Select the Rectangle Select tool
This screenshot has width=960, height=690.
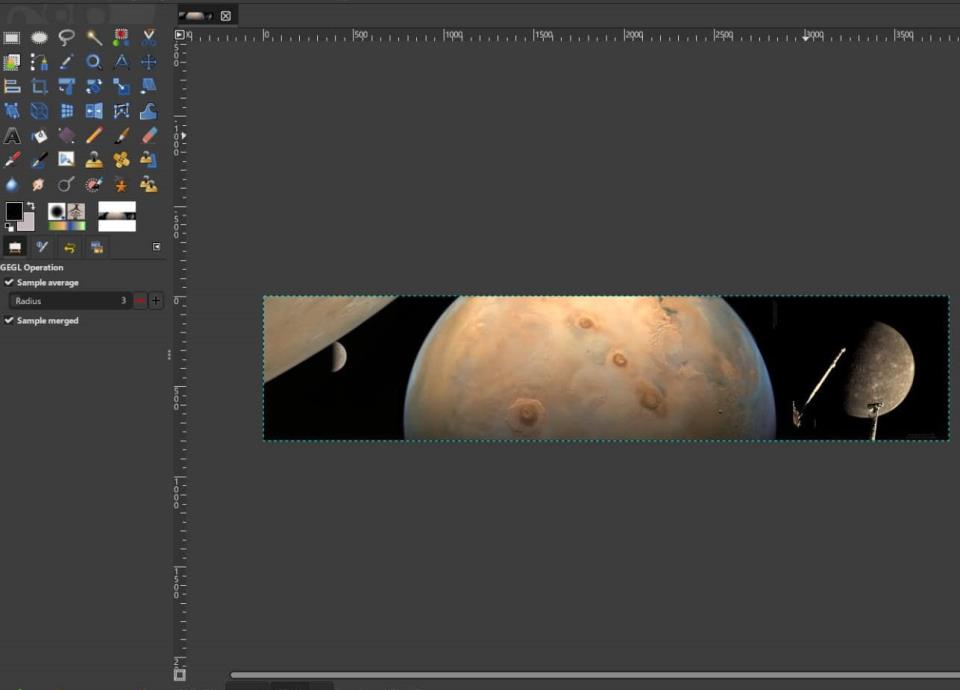pos(12,38)
